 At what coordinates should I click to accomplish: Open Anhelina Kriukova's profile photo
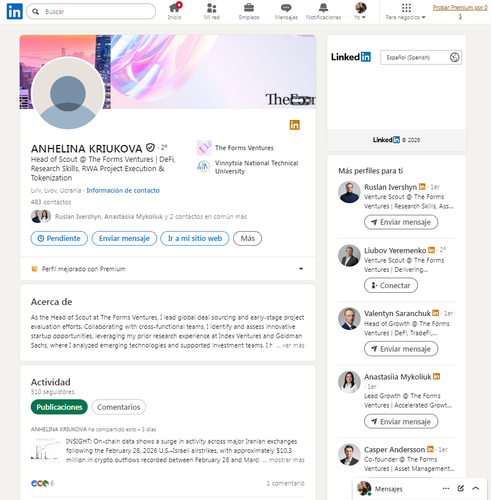pyautogui.click(x=68, y=93)
